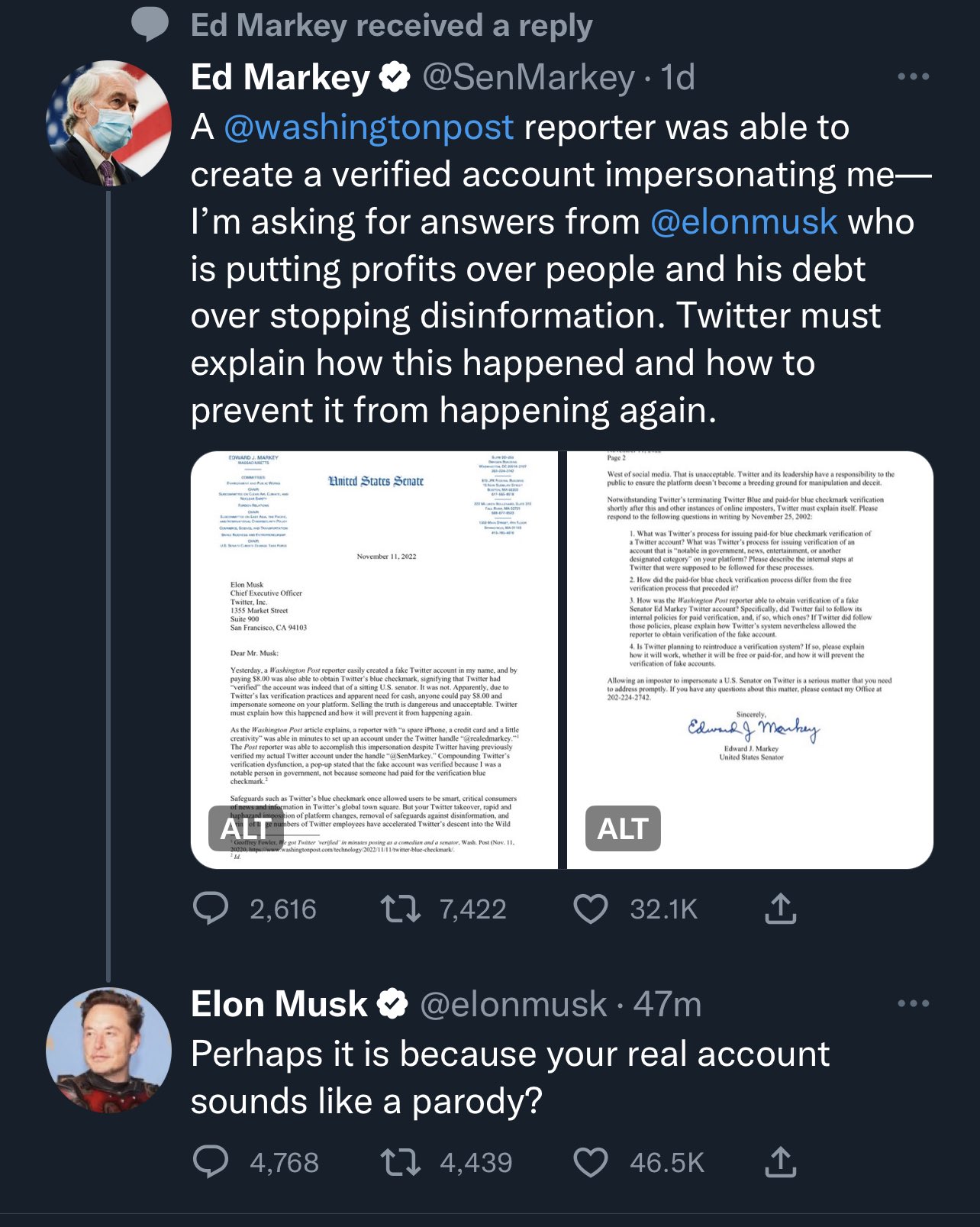Open the @elonmusk mention in Markey's tweet
Screen dimensions: 980x1227
[x=743, y=222]
